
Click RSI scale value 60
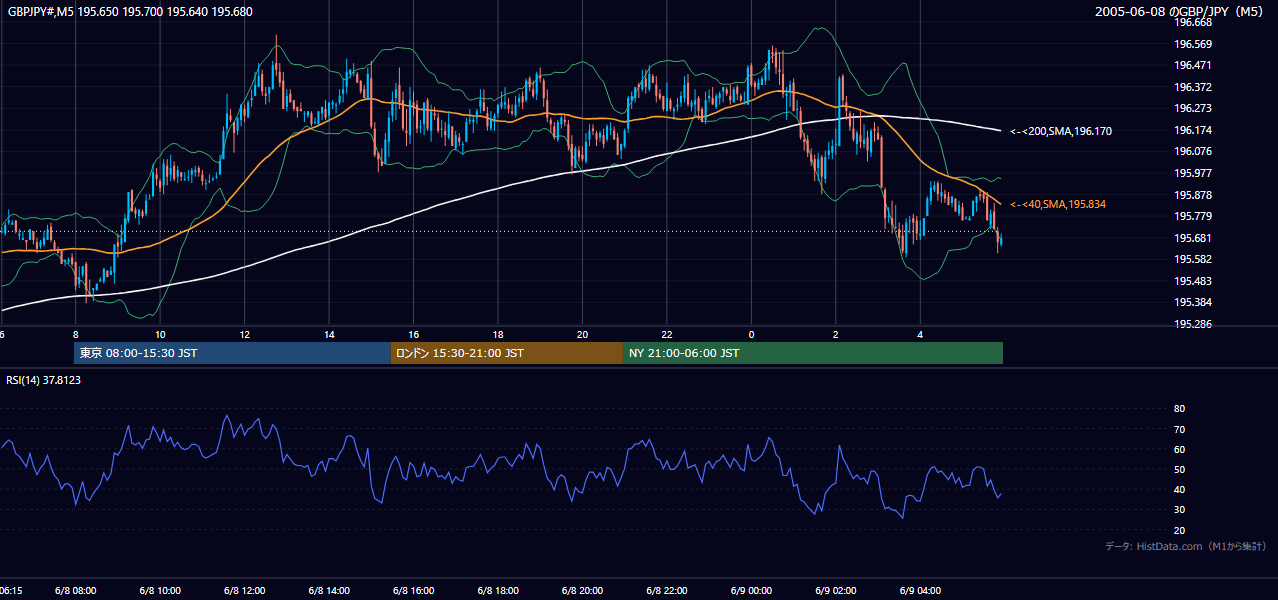pyautogui.click(x=1179, y=449)
